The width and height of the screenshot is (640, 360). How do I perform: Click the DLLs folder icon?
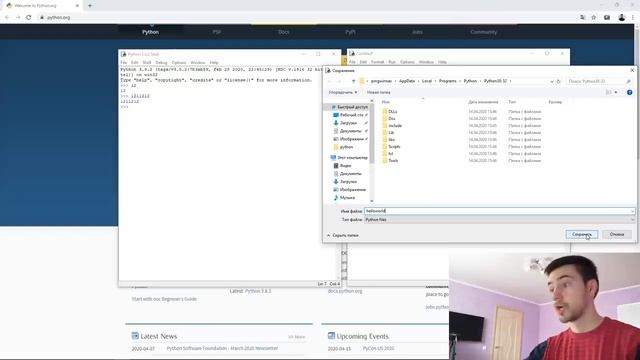tap(384, 111)
